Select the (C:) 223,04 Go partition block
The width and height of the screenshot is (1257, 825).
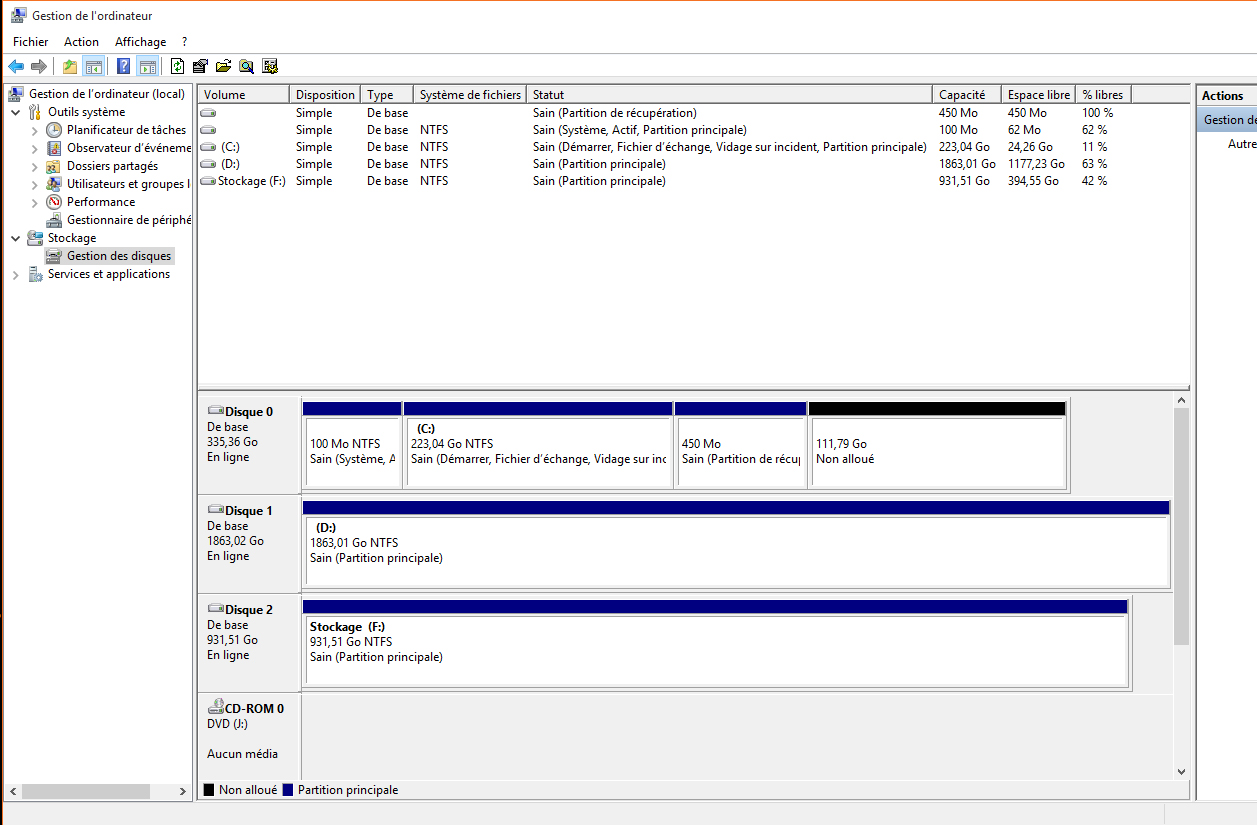click(x=538, y=444)
